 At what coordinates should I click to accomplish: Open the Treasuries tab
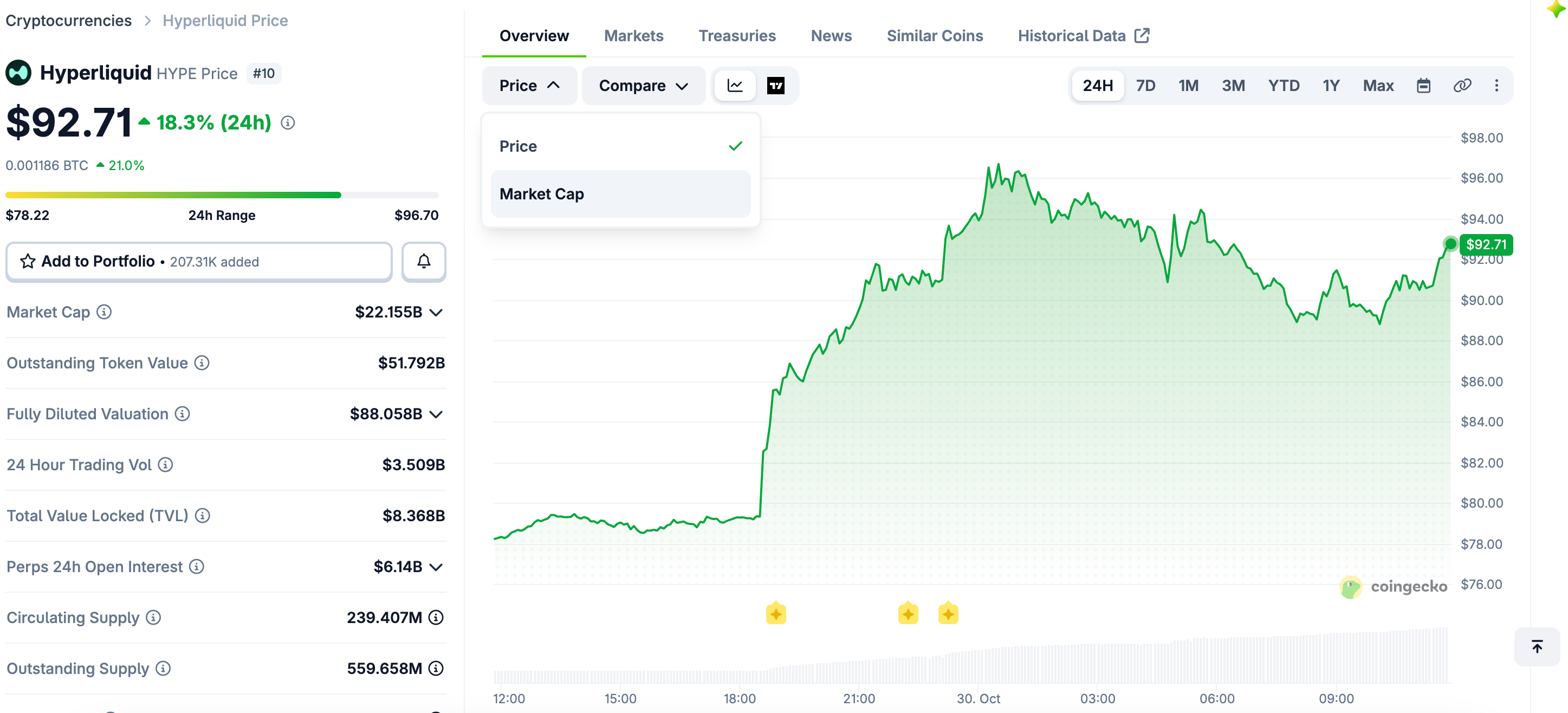tap(736, 36)
